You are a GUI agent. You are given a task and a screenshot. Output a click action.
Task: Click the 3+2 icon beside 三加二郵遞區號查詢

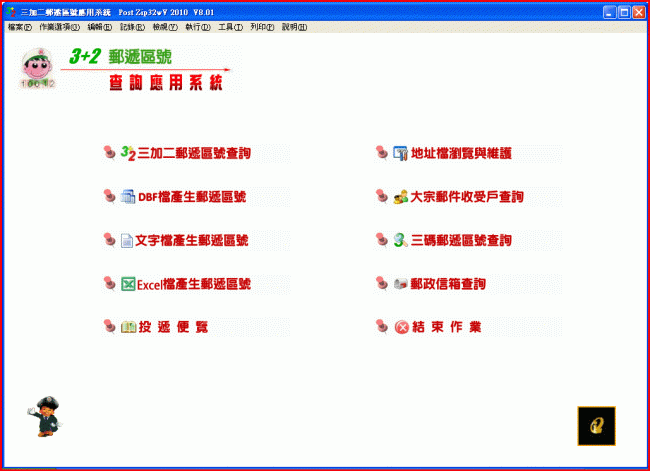point(127,153)
